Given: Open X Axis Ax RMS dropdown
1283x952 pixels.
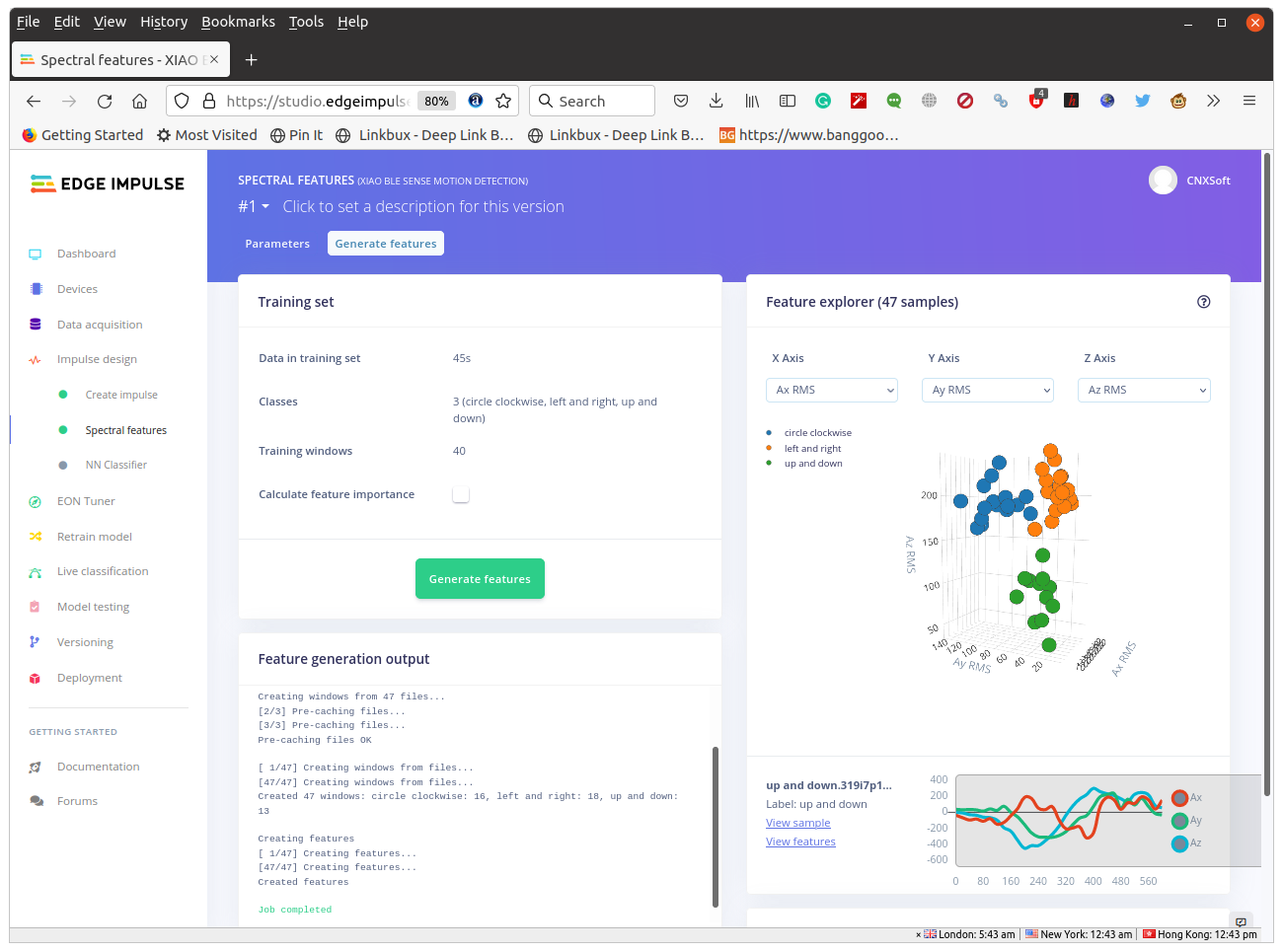Looking at the screenshot, I should click(x=832, y=390).
